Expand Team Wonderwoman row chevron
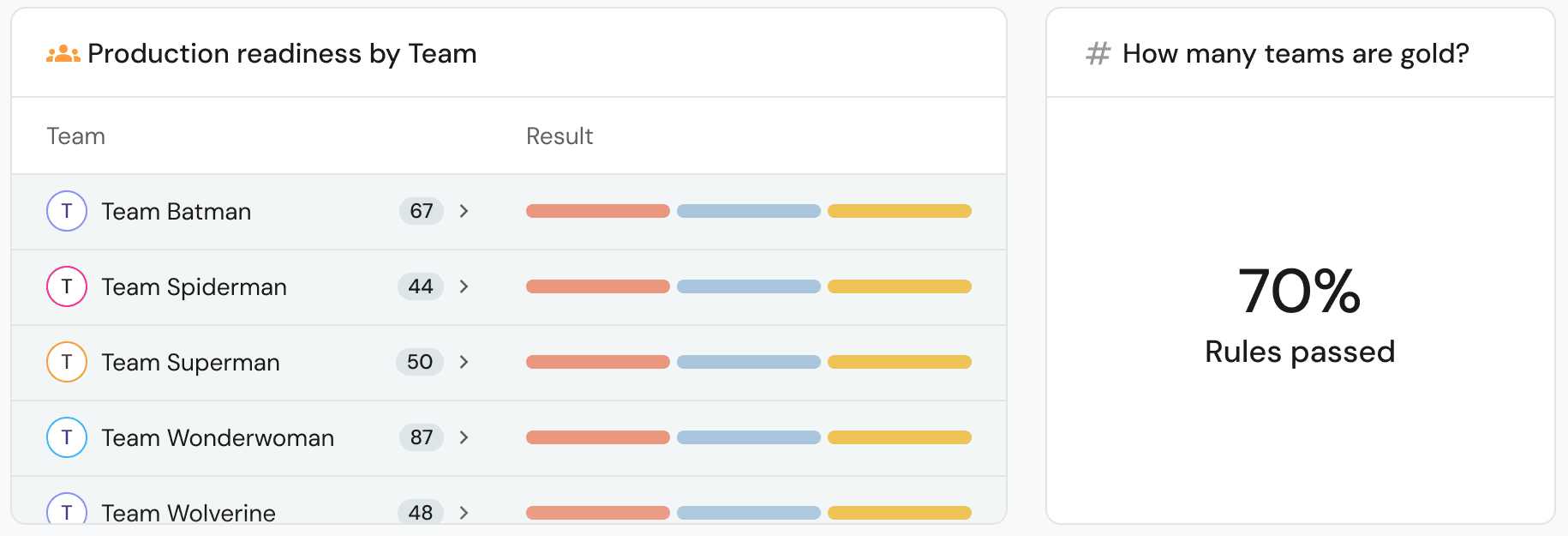Image resolution: width=1568 pixels, height=536 pixels. (464, 437)
